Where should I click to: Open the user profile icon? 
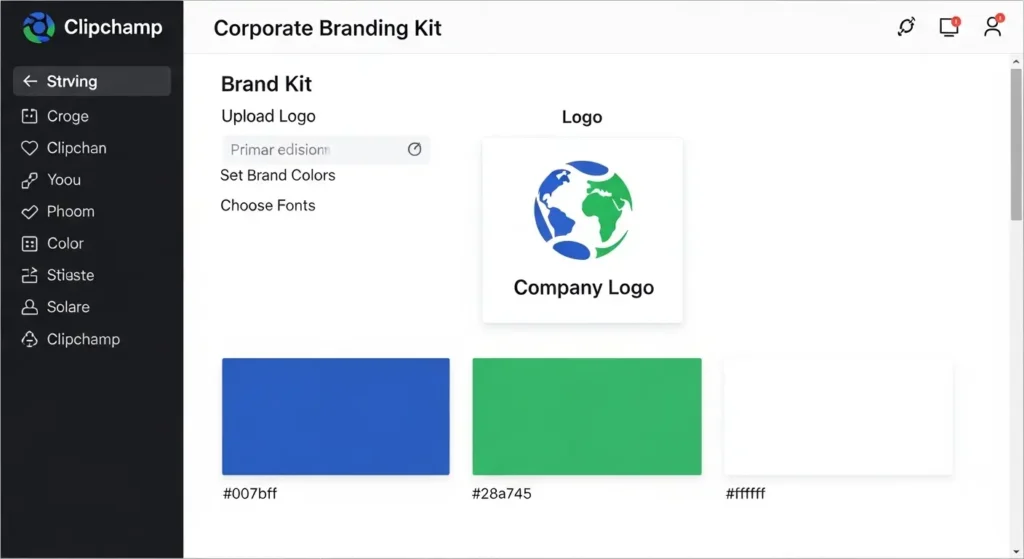992,27
